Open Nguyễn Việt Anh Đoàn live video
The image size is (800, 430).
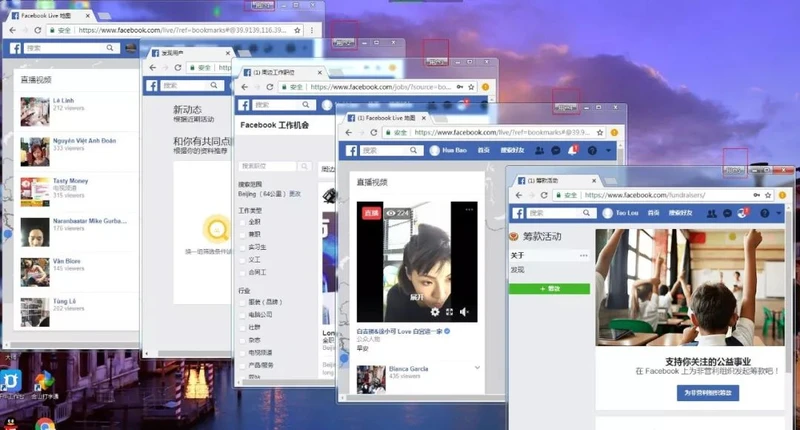click(x=77, y=151)
